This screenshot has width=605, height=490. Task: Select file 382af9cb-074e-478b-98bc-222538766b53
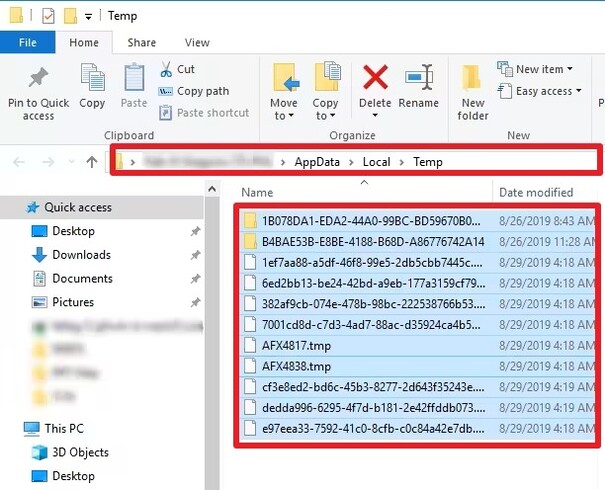417,304
